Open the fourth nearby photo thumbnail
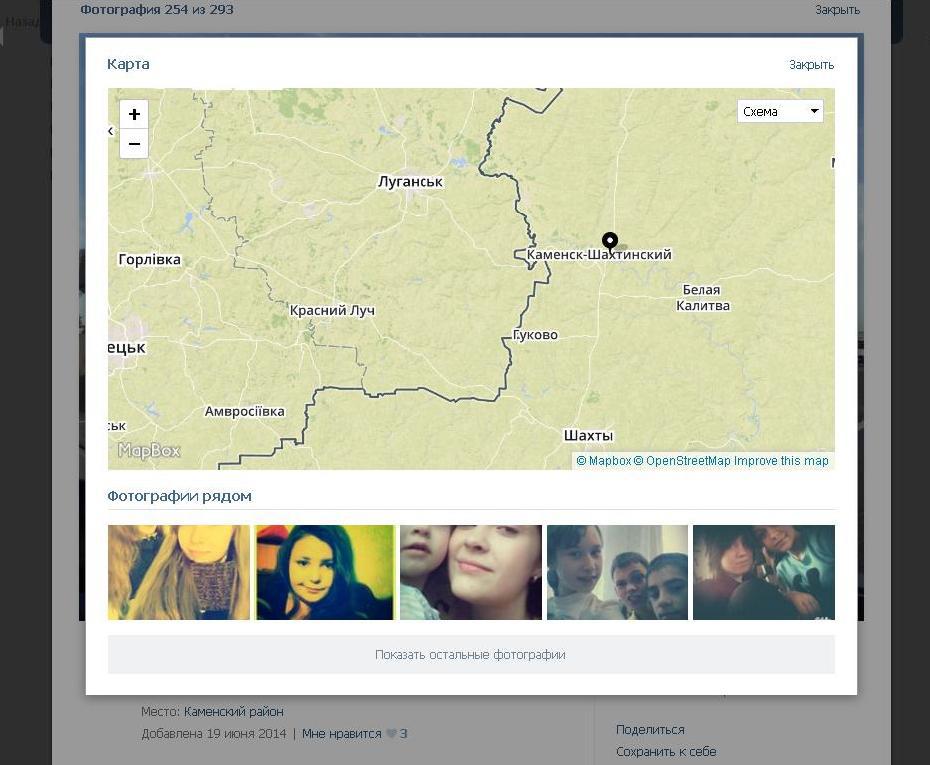Image resolution: width=930 pixels, height=765 pixels. coord(617,572)
